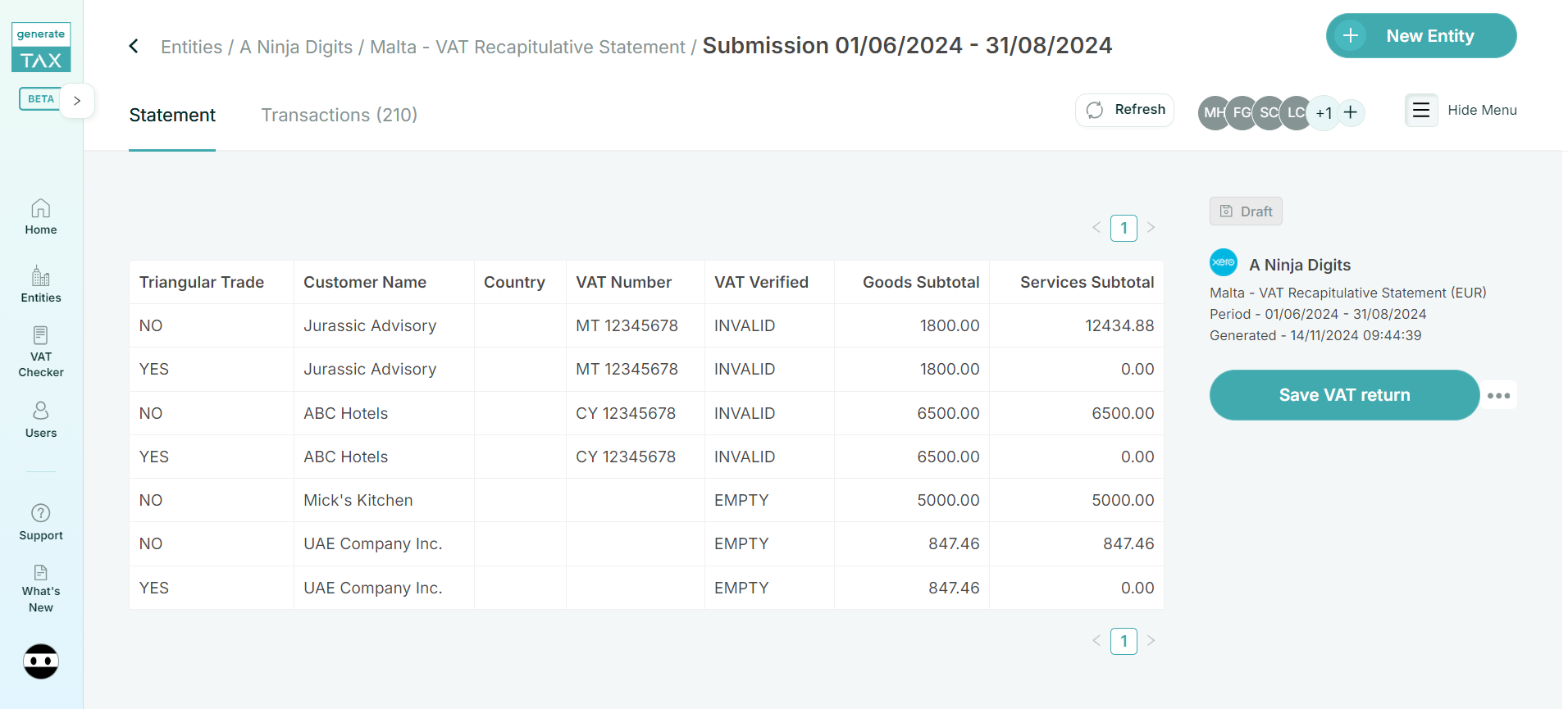
Task: Toggle Hide Menu hamburger button
Action: (x=1421, y=110)
